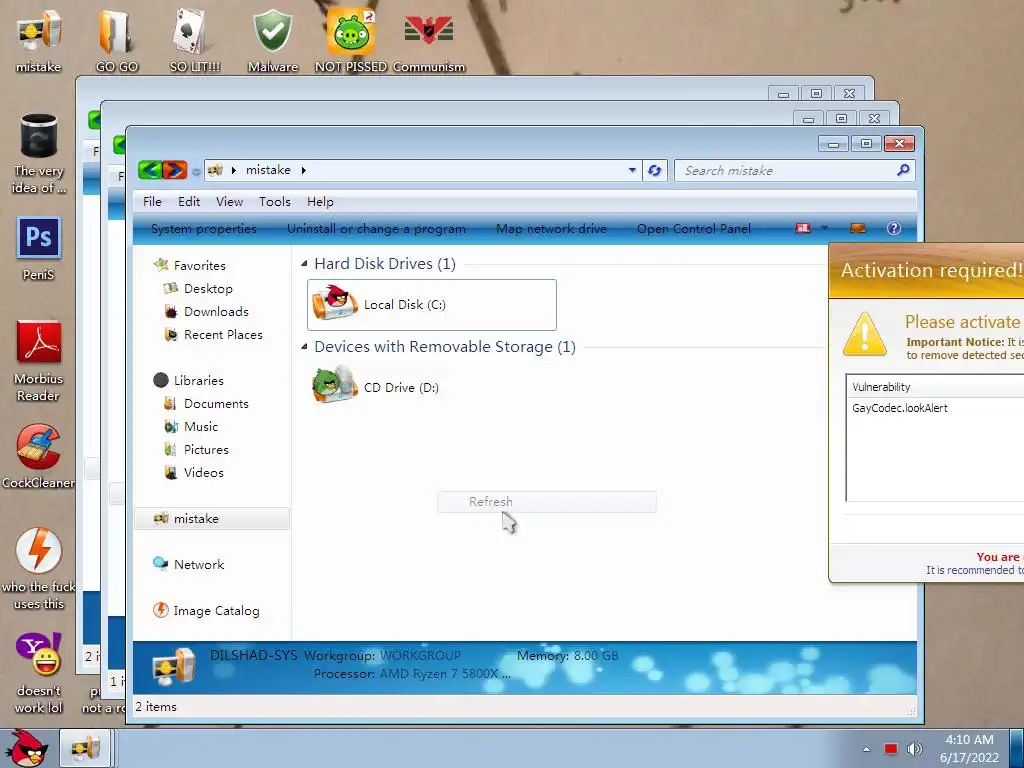The height and width of the screenshot is (768, 1024).
Task: Click the red flag tray icon
Action: pyautogui.click(x=890, y=748)
